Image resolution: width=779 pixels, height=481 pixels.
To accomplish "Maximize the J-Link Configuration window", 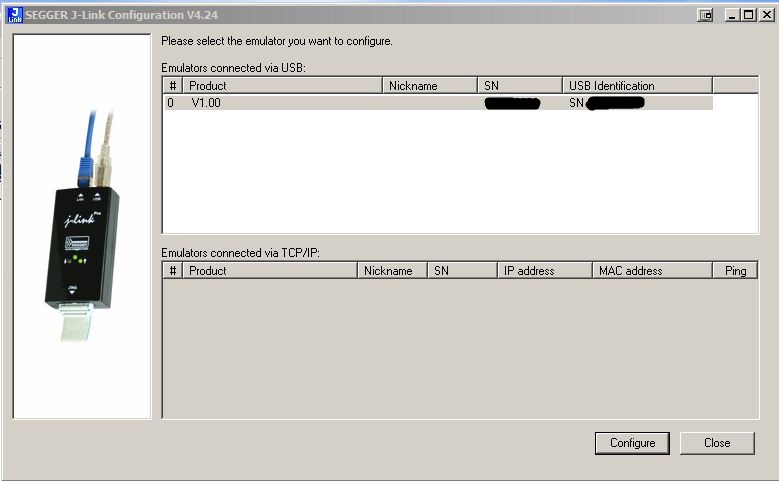I will [x=748, y=15].
